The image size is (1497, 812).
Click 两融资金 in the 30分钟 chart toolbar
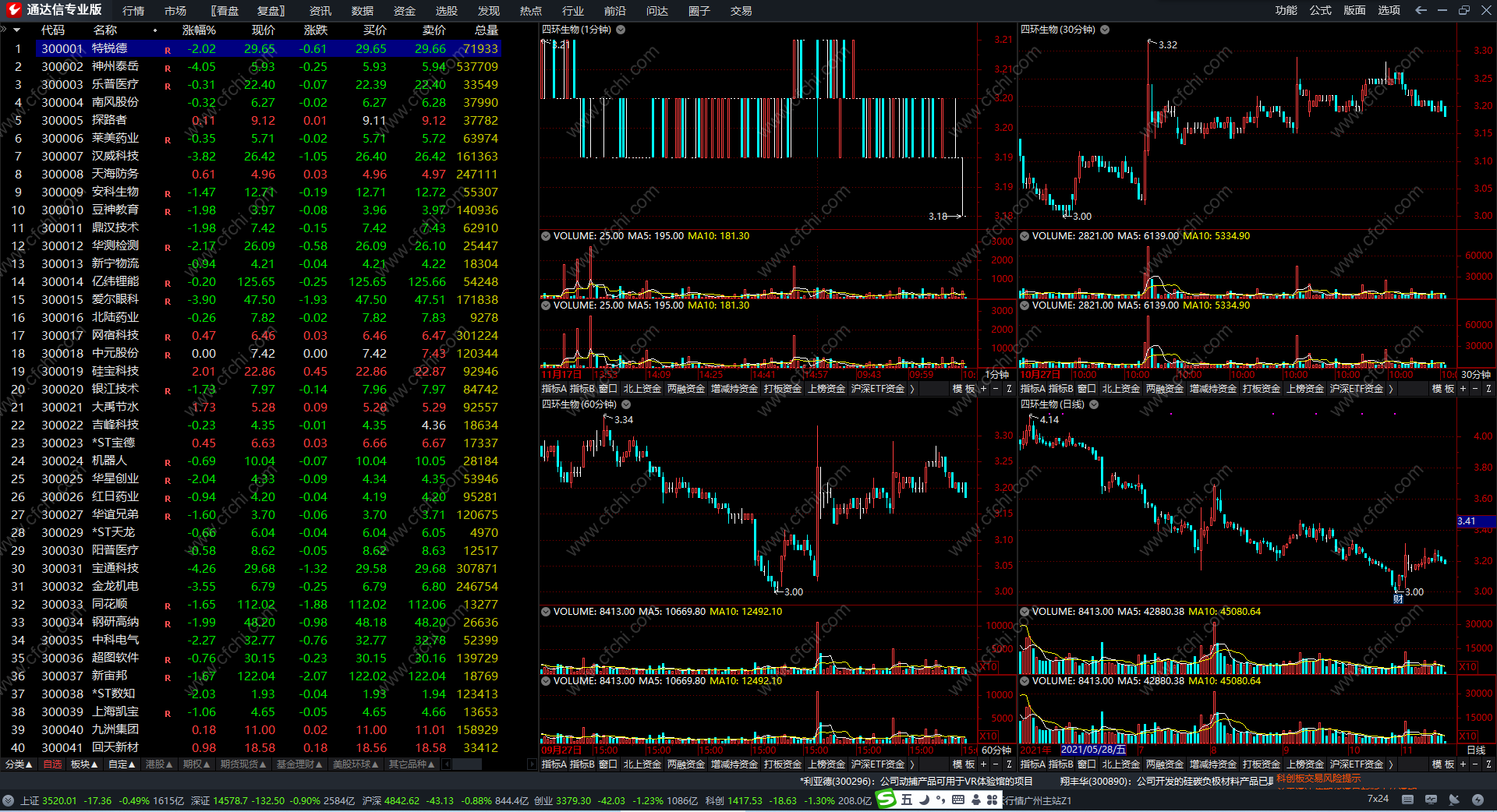click(x=1165, y=388)
